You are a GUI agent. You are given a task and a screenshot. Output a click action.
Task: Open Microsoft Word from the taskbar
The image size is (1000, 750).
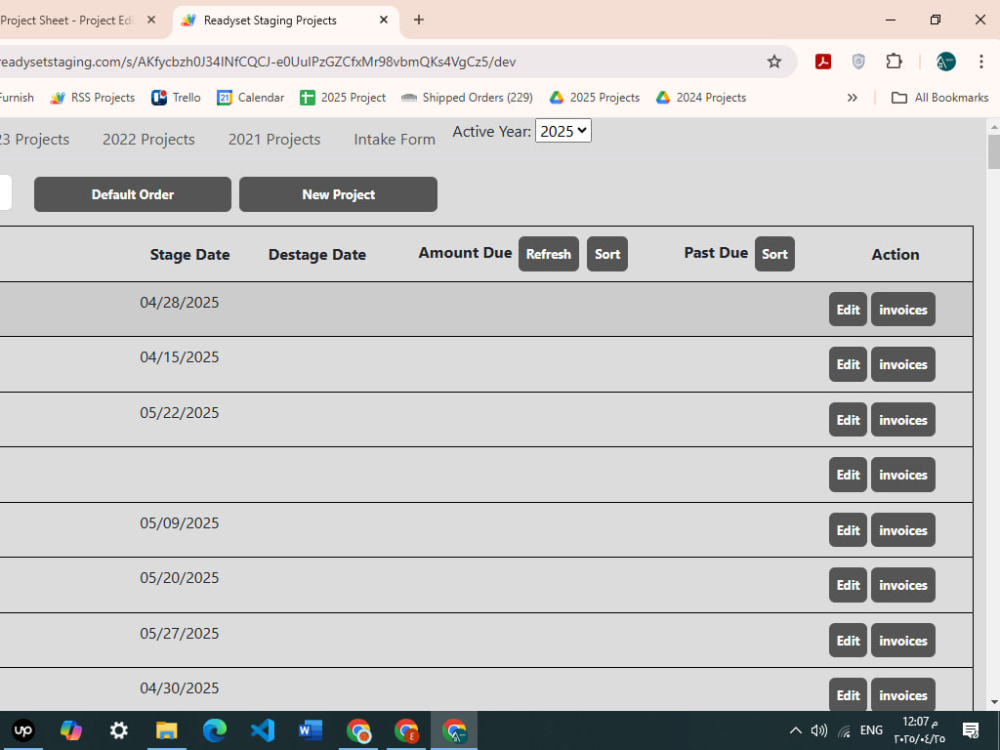tap(310, 731)
